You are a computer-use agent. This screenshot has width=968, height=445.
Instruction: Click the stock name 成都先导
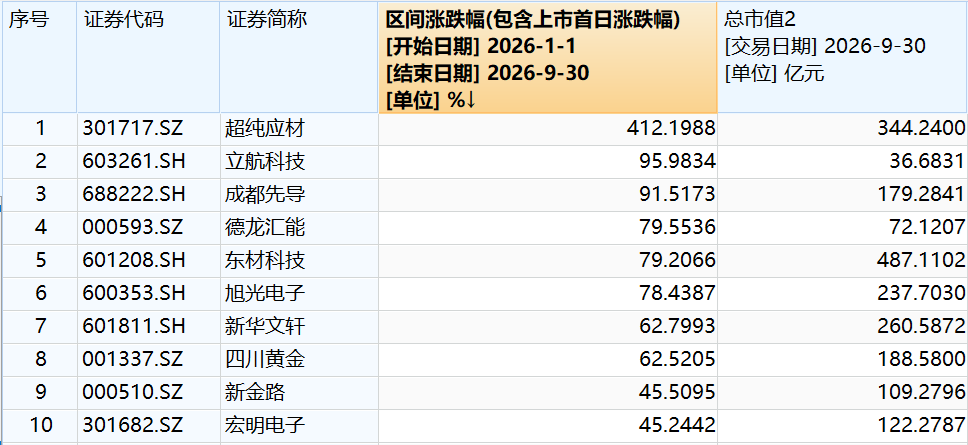(x=265, y=195)
